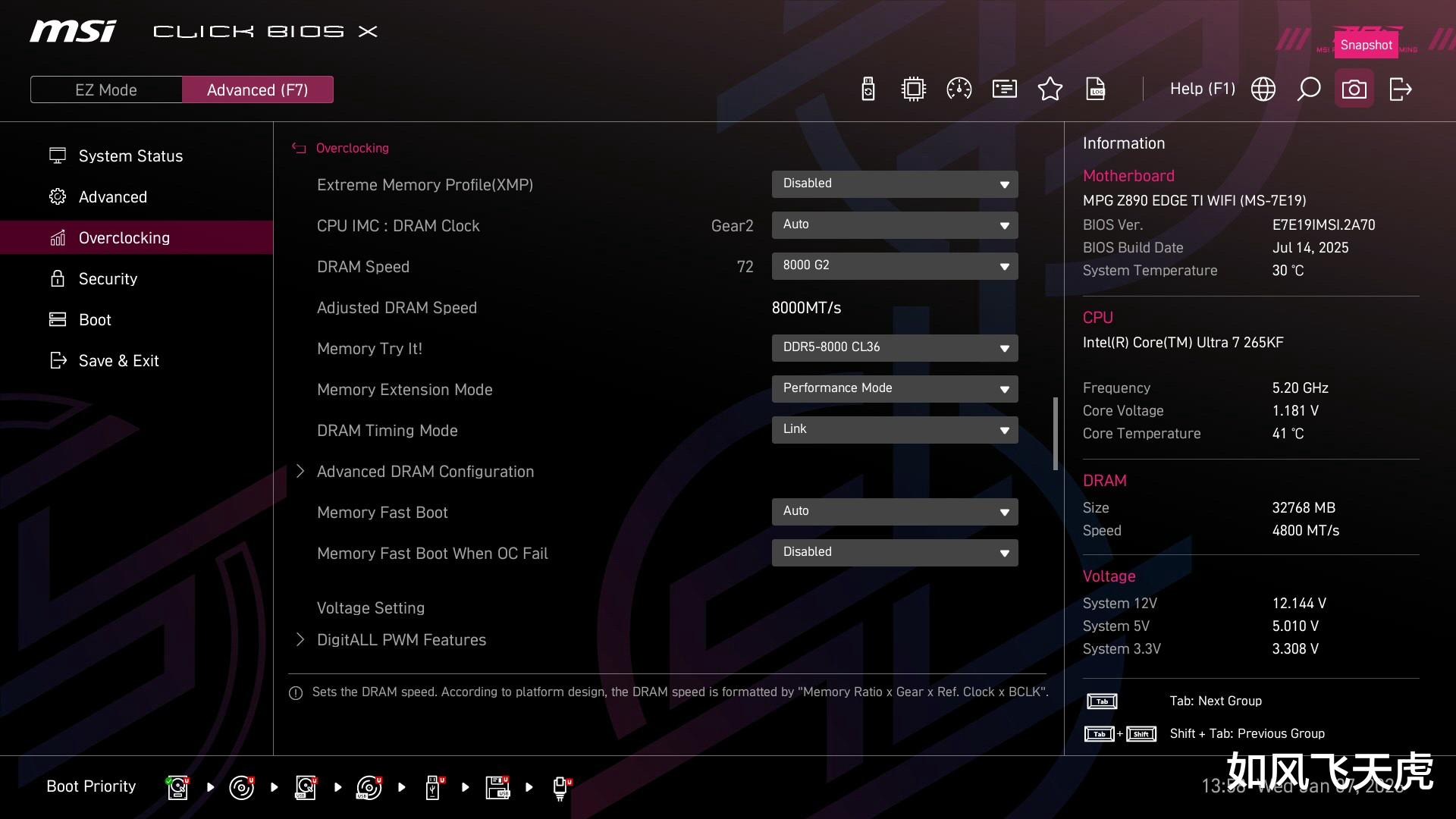Open search with the magnifier icon
This screenshot has width=1456, height=819.
tap(1309, 89)
